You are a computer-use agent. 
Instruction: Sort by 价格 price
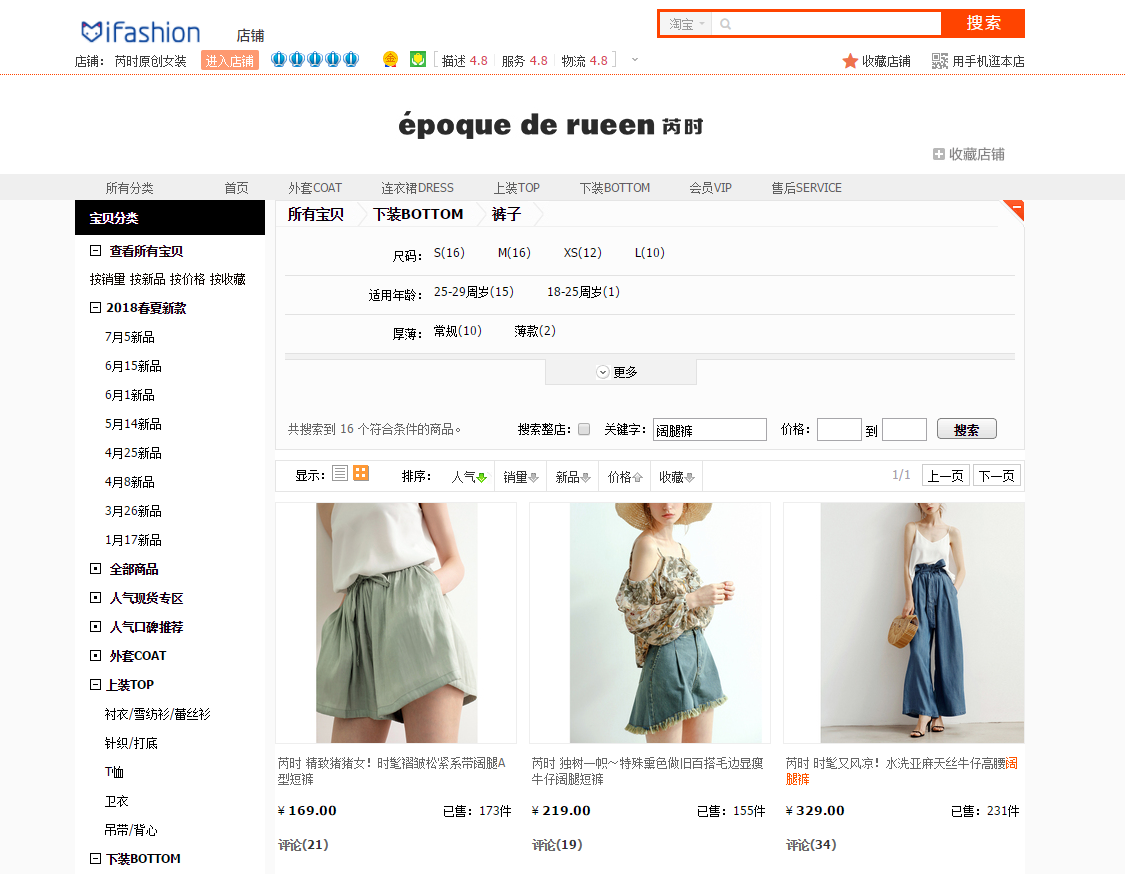(625, 476)
